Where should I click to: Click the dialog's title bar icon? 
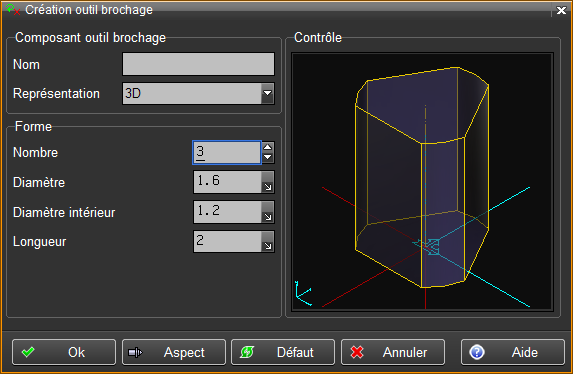(13, 10)
